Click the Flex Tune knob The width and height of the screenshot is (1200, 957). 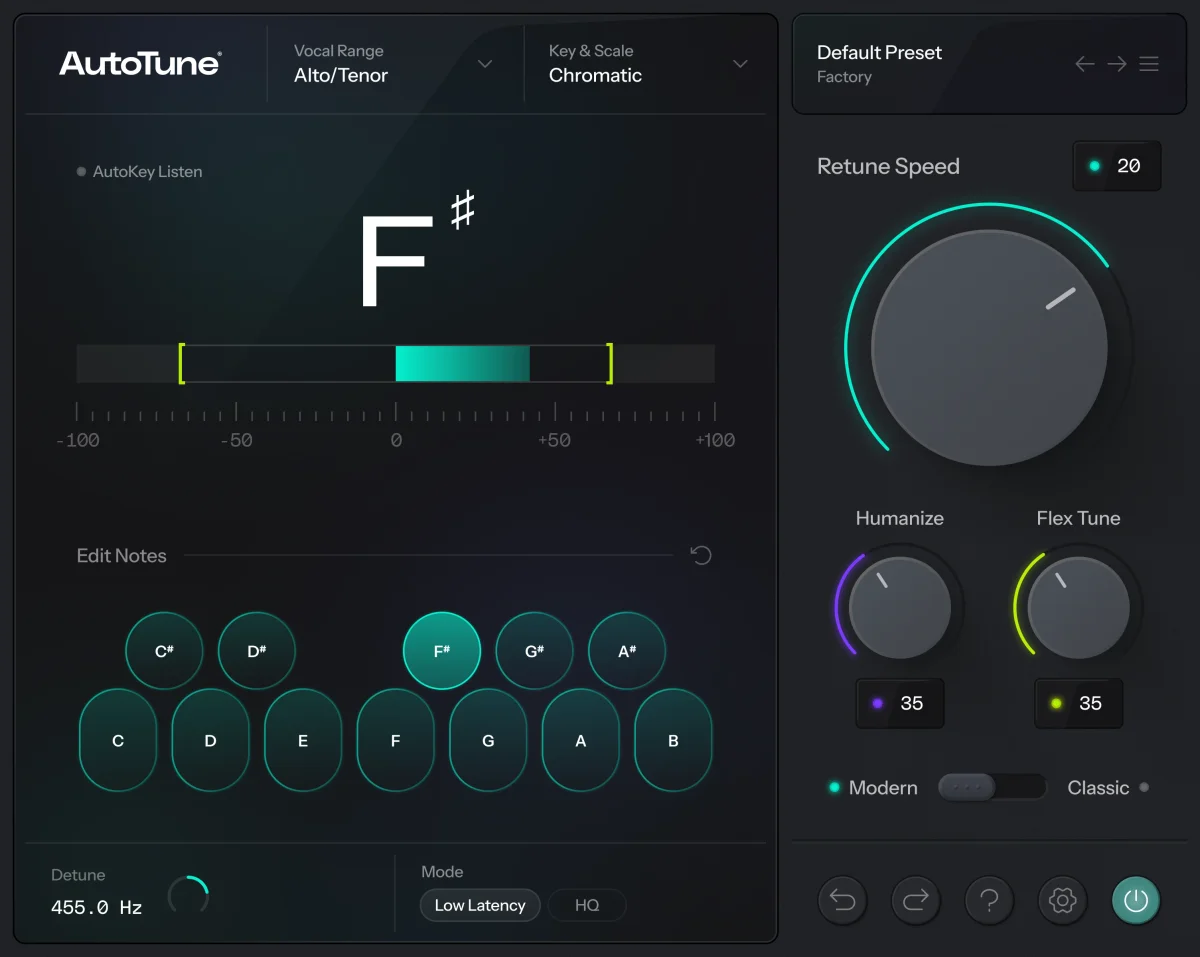(x=1079, y=608)
